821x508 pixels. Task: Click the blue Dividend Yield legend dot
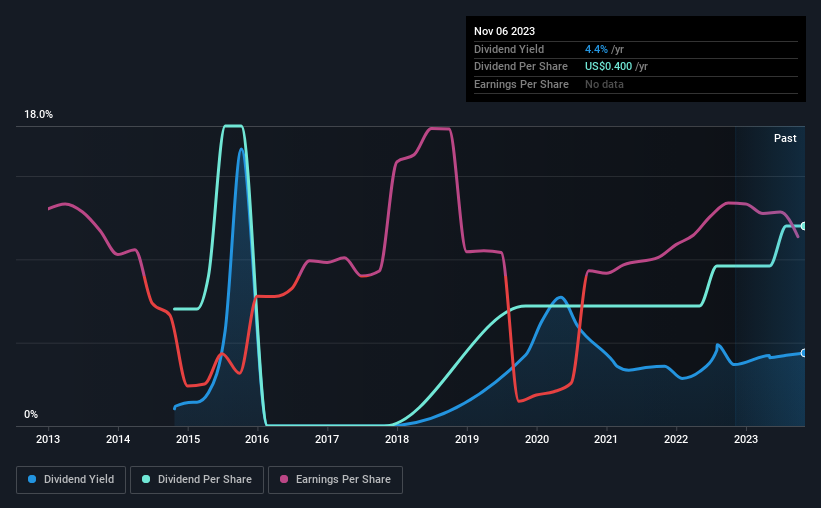(x=32, y=479)
